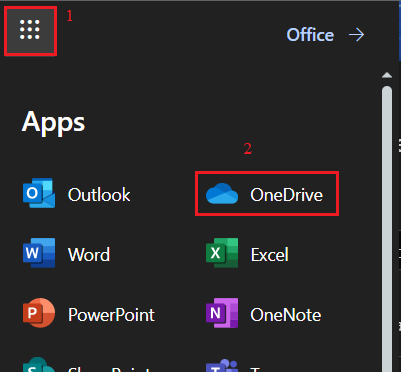
Task: Launch the Outlook app icon
Action: pos(39,193)
